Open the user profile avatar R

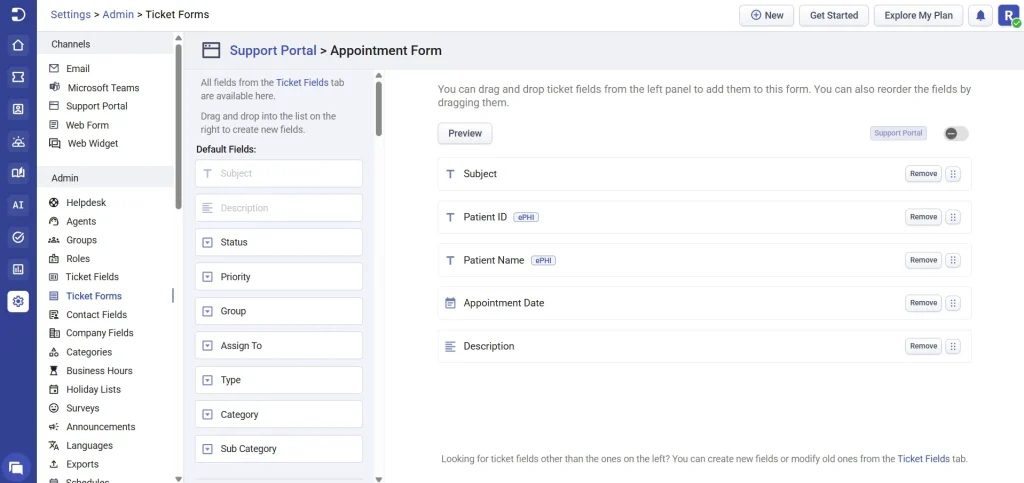(x=1008, y=16)
